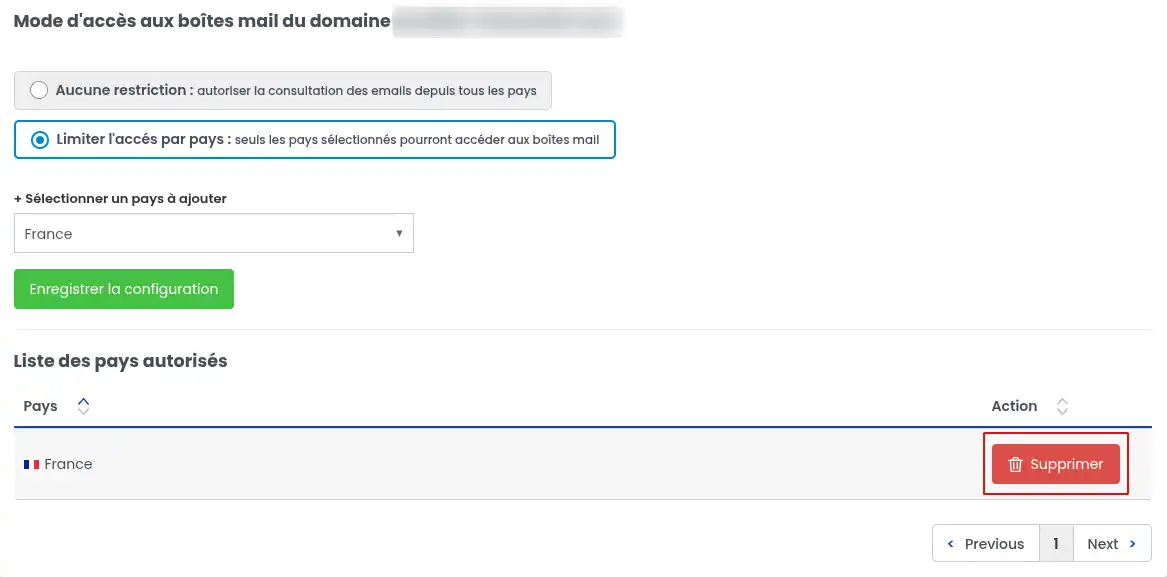Screen dimensions: 1167x577
Task: Go to the Next page
Action: (x=1112, y=543)
